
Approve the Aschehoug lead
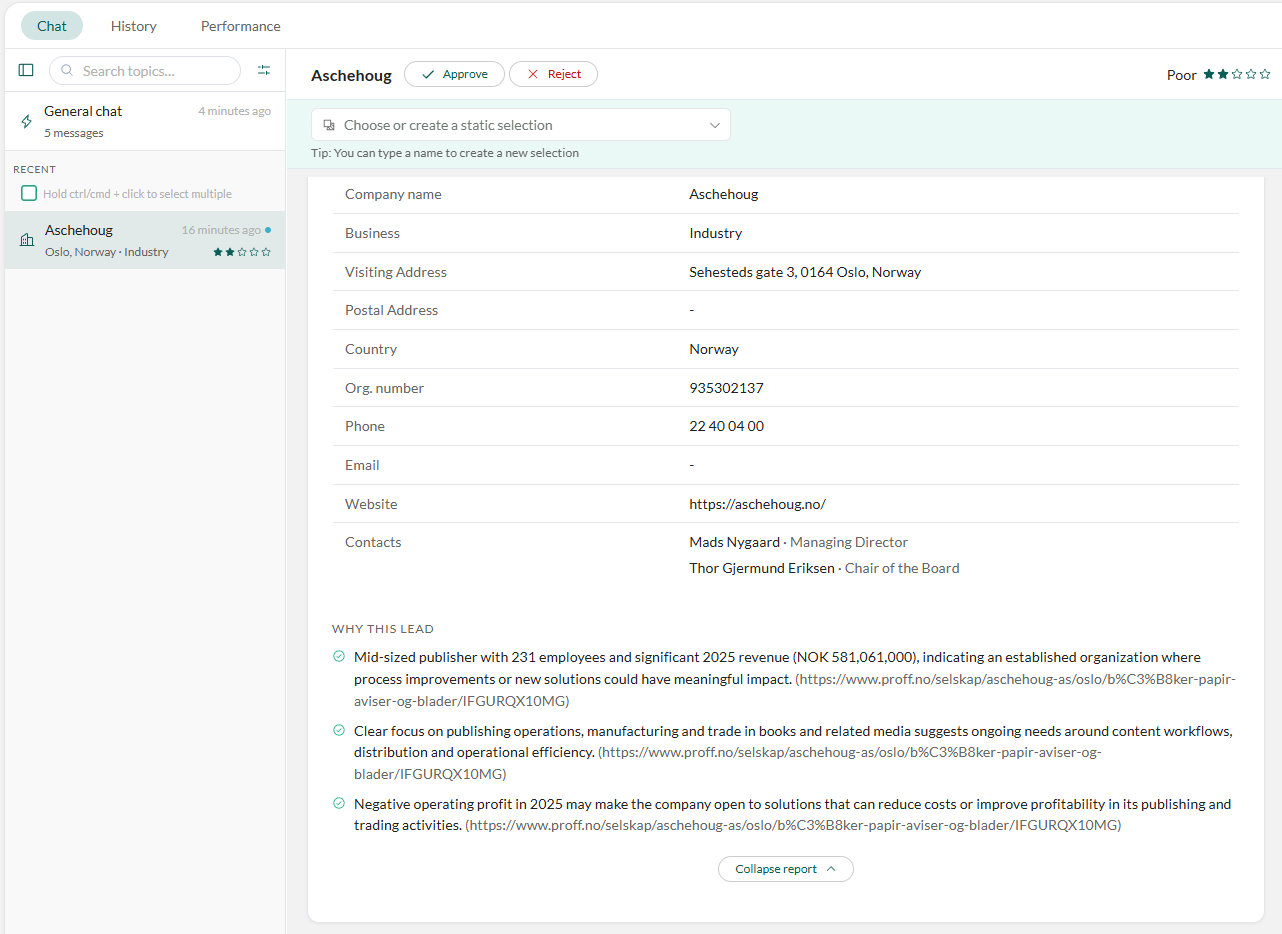(454, 74)
